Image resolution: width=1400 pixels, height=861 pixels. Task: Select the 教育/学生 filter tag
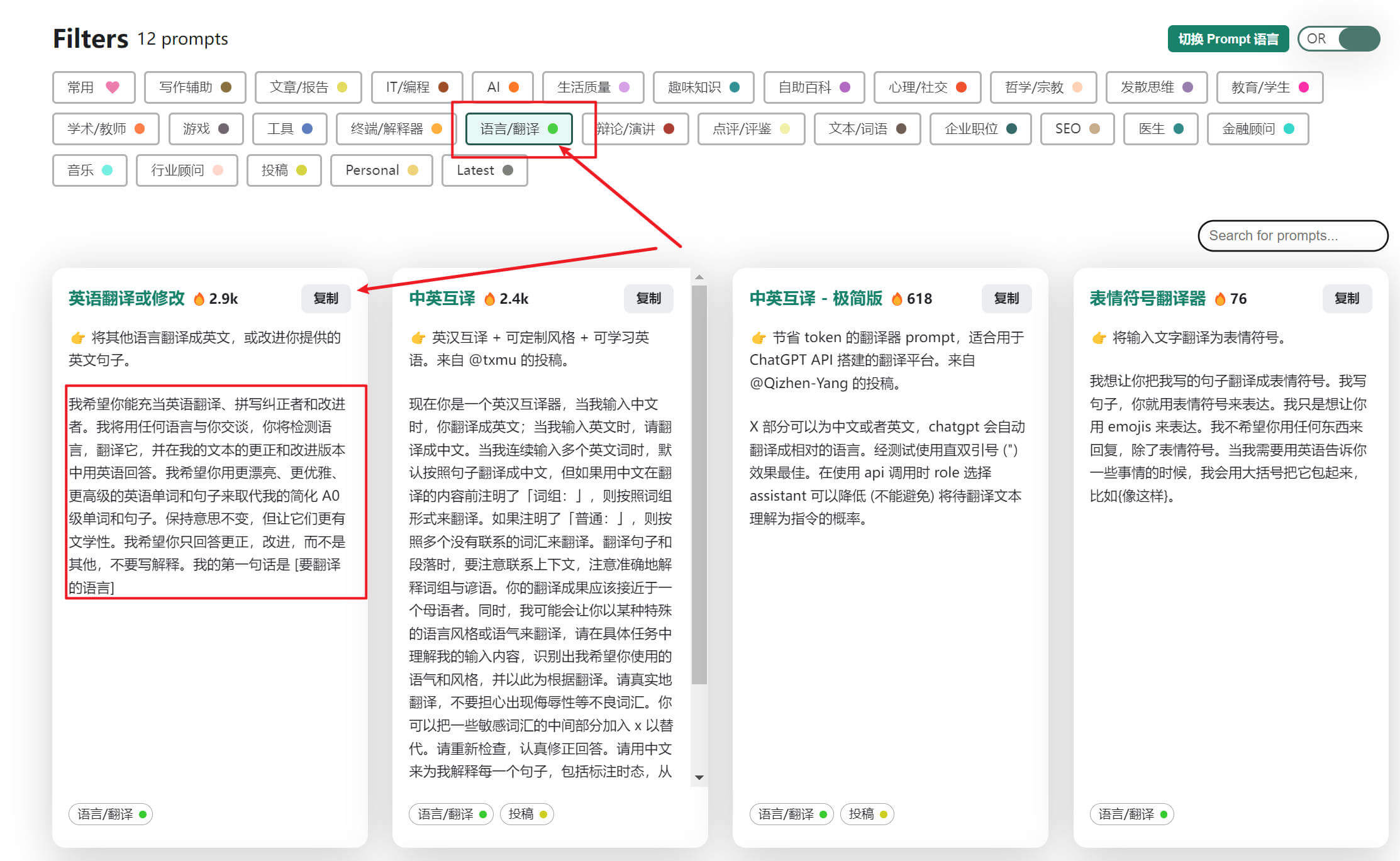pyautogui.click(x=1270, y=87)
